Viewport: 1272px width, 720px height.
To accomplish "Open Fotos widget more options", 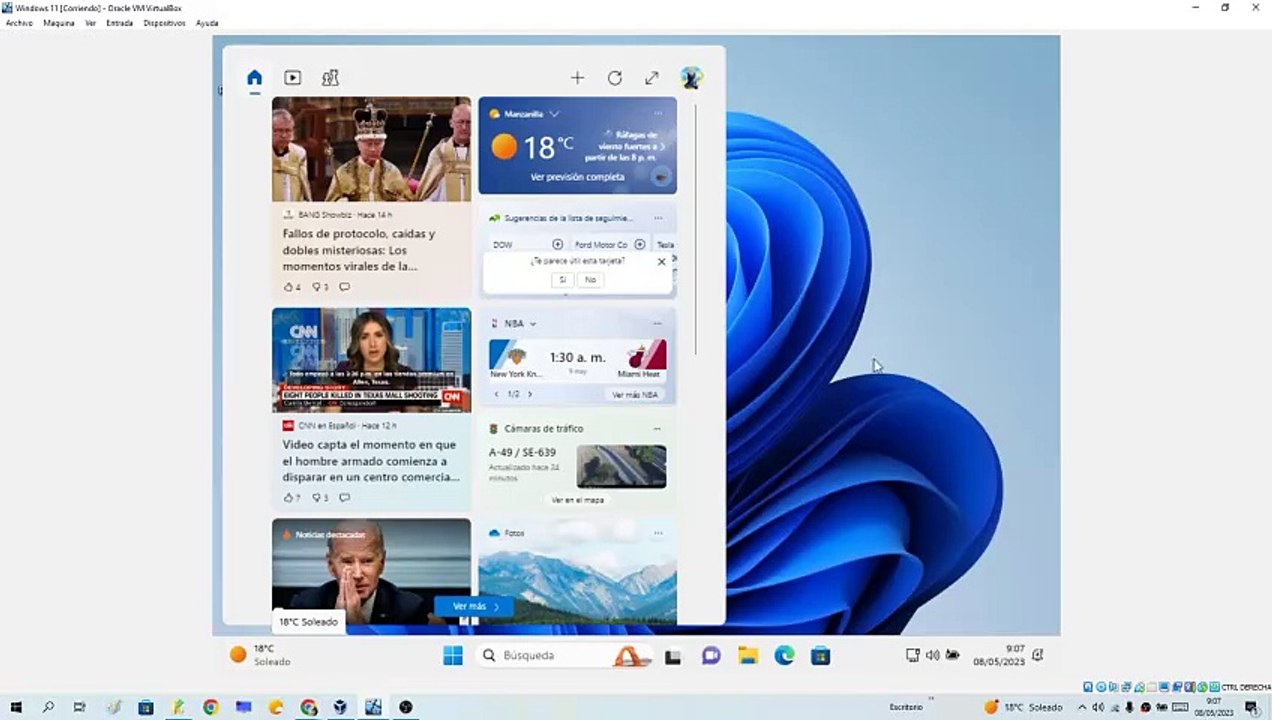I will click(x=657, y=533).
